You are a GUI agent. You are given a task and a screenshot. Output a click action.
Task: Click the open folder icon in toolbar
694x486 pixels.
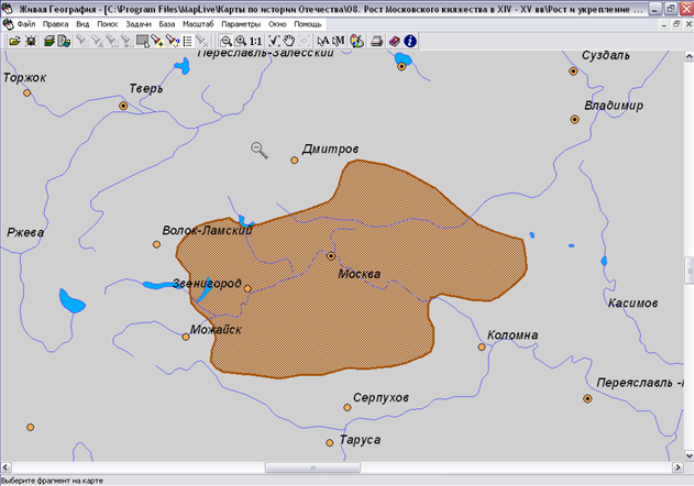click(15, 41)
